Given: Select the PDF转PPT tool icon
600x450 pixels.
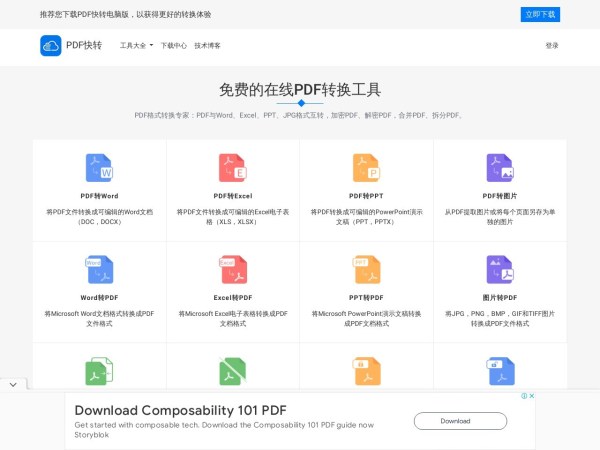Looking at the screenshot, I should (x=366, y=167).
